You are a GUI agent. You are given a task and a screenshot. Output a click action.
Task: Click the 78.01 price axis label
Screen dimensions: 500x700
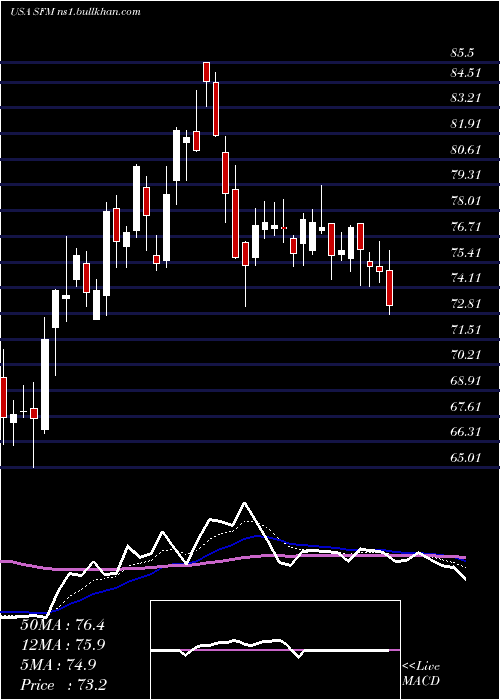click(x=467, y=200)
